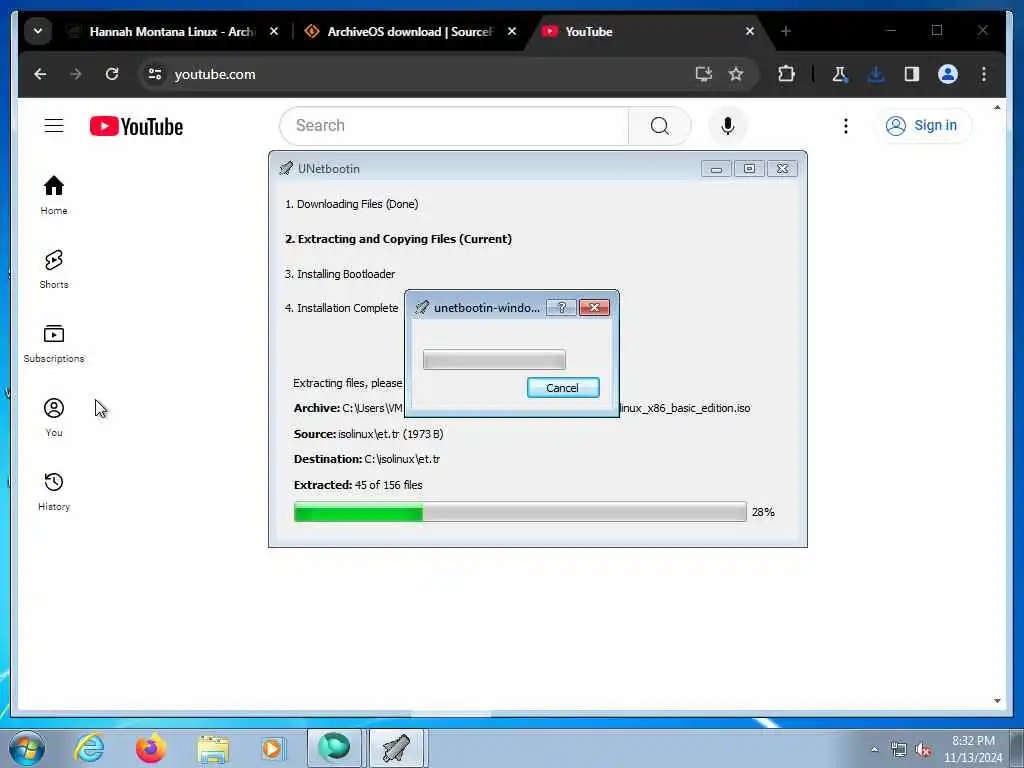1024x768 pixels.
Task: Click the YouTube logo
Action: [136, 126]
